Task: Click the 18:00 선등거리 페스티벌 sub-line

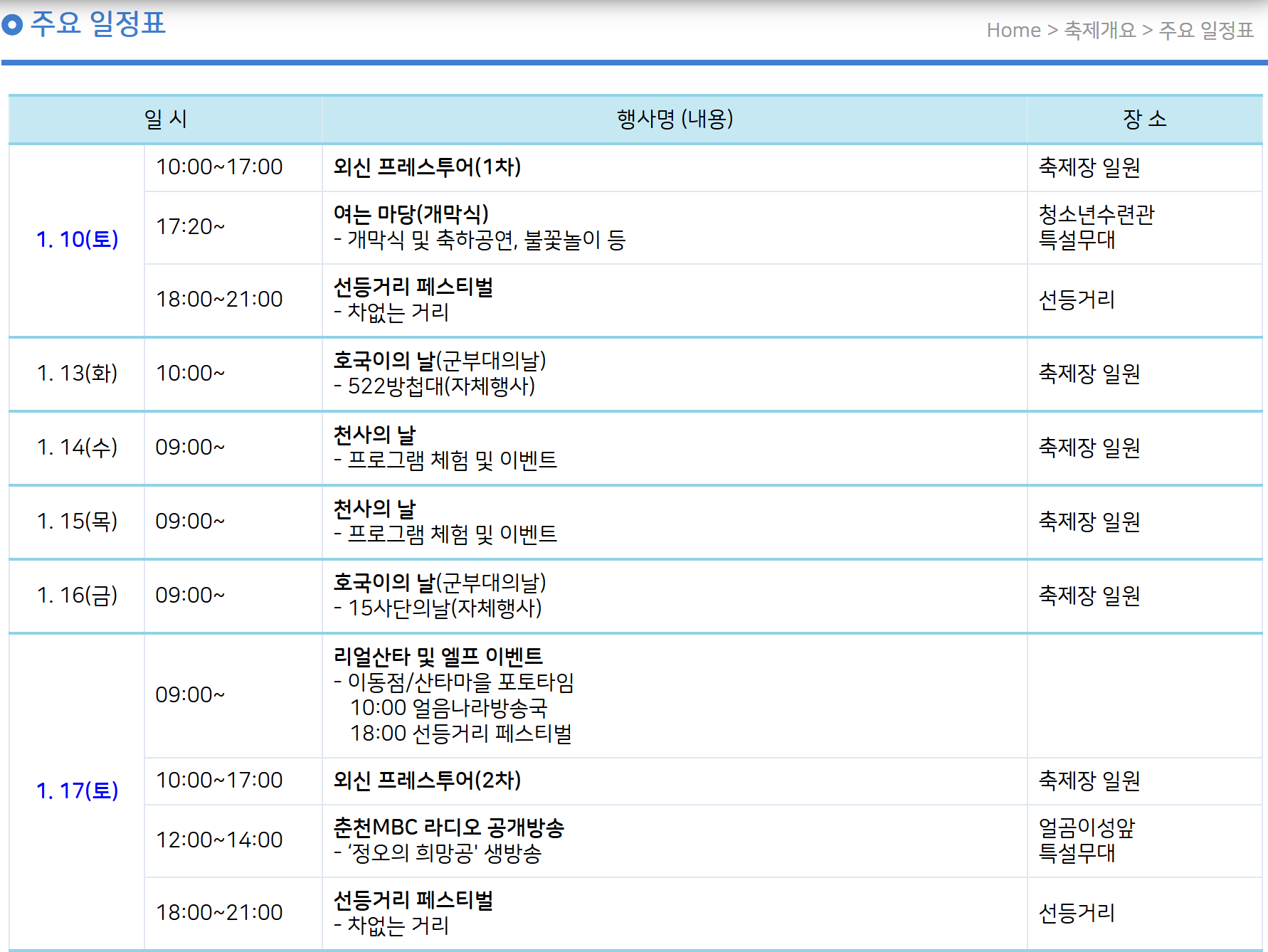Action: click(x=461, y=734)
